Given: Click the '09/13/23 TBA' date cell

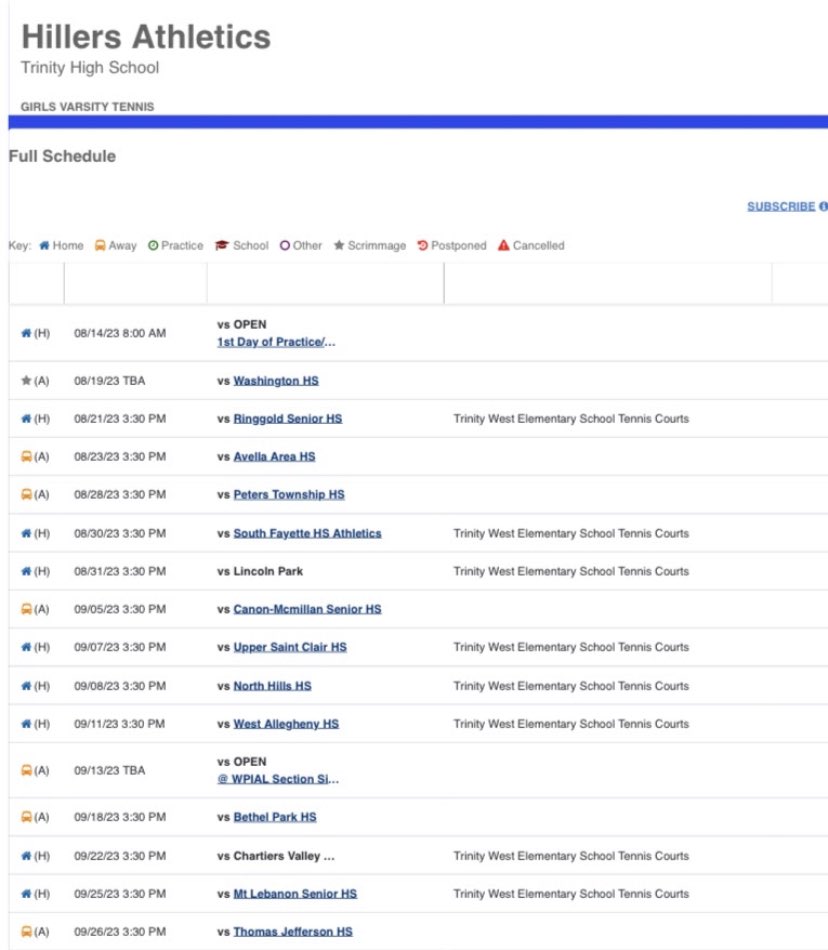Looking at the screenshot, I should click(110, 770).
